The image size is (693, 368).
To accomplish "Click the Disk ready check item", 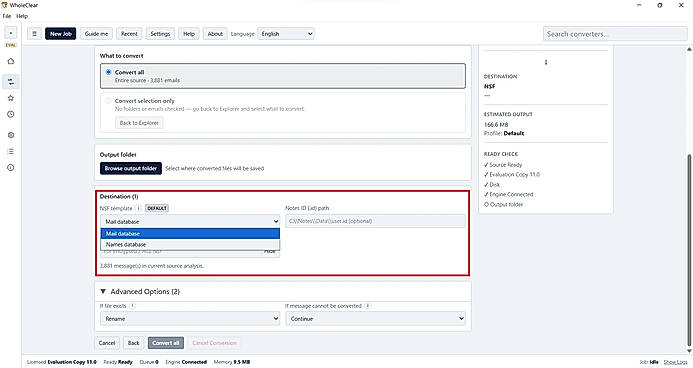I will coord(492,185).
